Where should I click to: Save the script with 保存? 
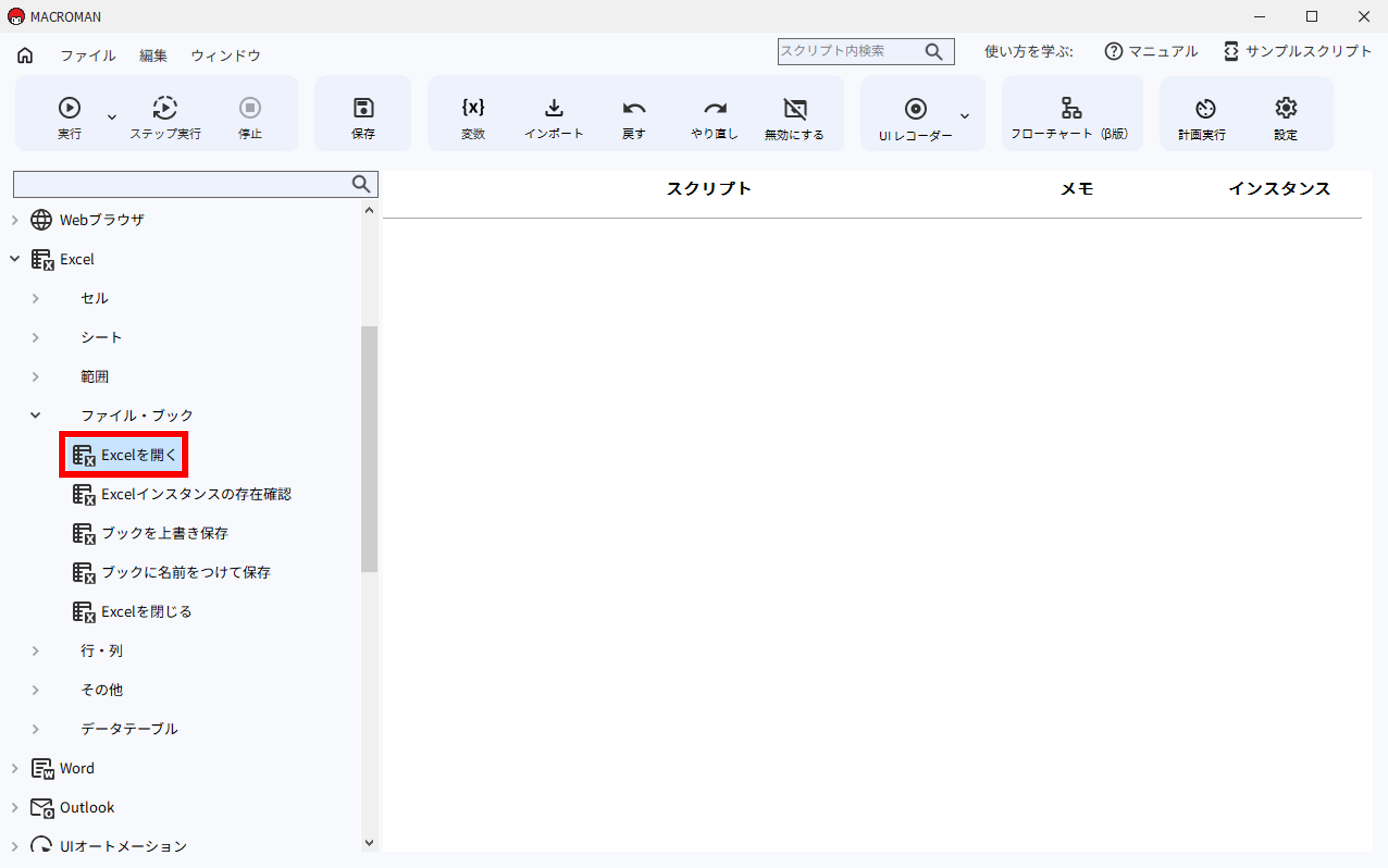pyautogui.click(x=363, y=118)
